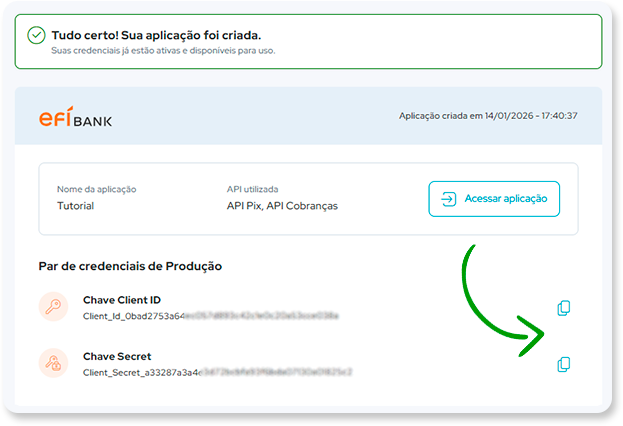The width and height of the screenshot is (623, 426).
Task: Click the green success checkmark icon
Action: point(36,35)
